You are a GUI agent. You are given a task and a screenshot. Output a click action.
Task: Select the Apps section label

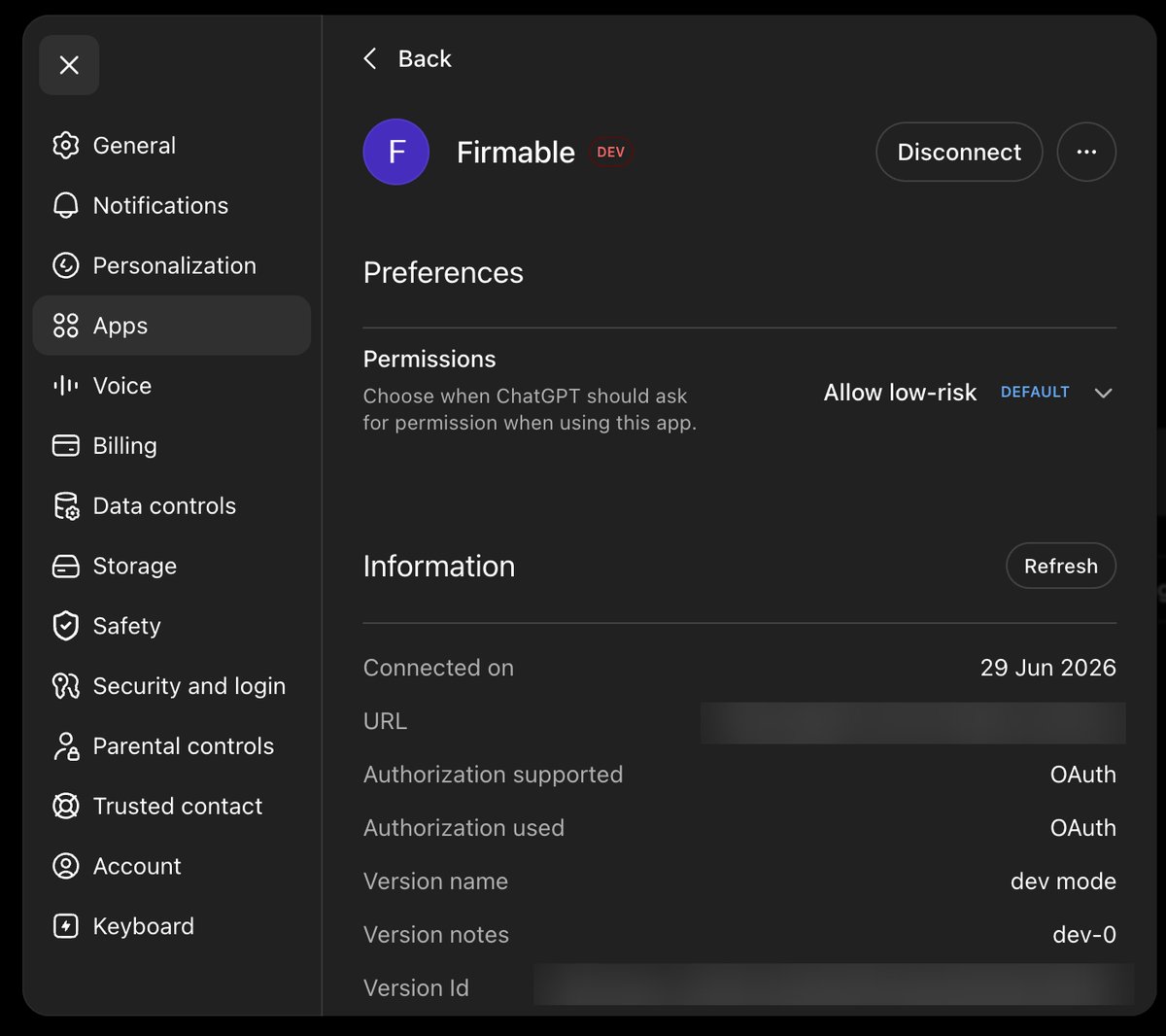point(120,327)
